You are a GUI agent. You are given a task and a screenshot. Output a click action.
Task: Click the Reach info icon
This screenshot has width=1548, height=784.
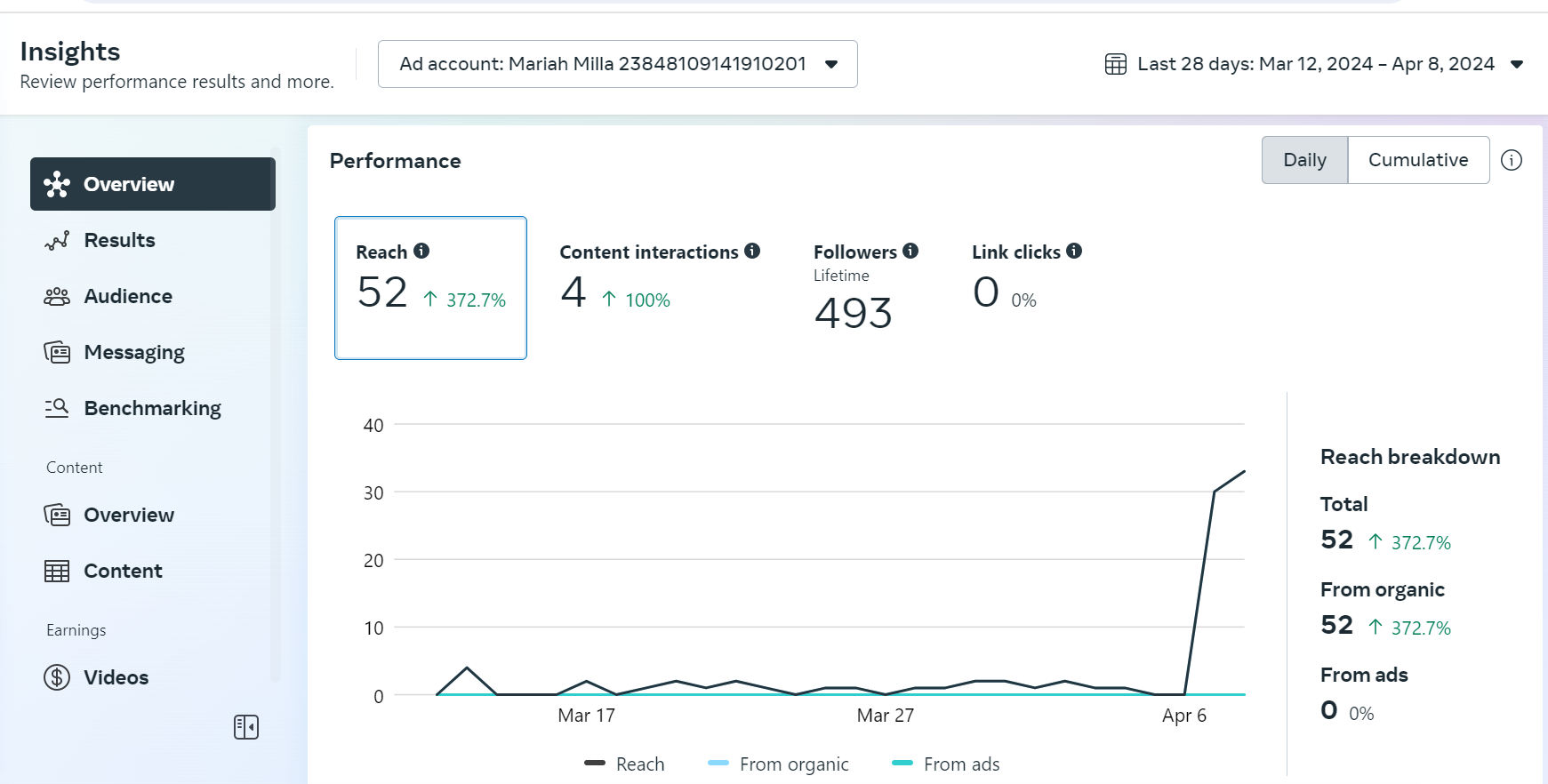421,252
